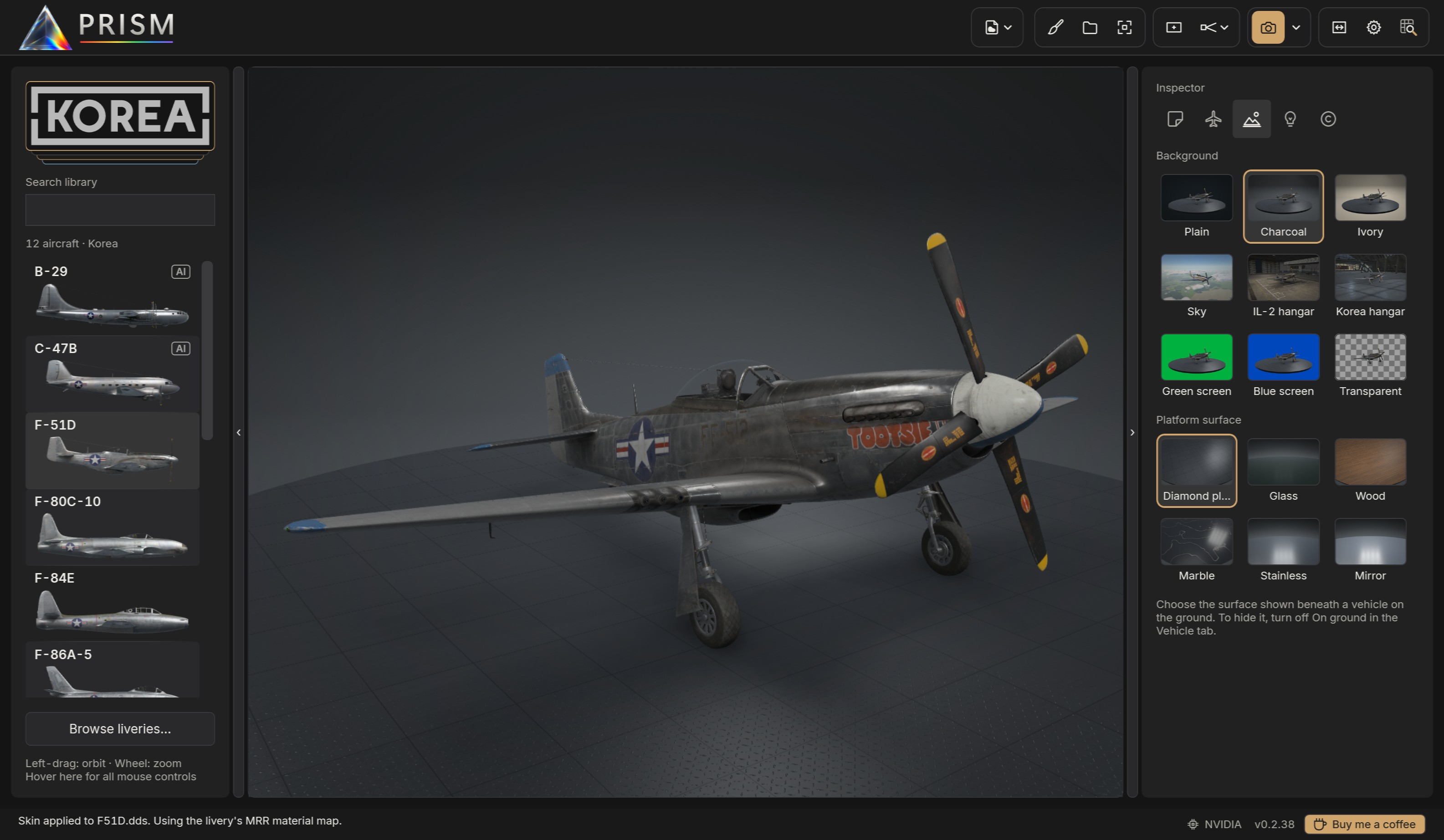Expand the chevron beside the camera button

pyautogui.click(x=1296, y=27)
